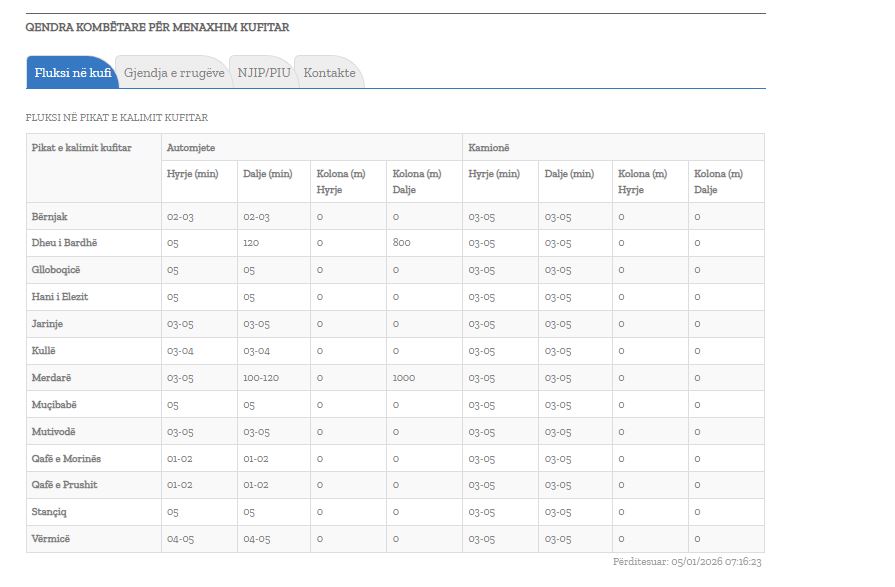Click the 800 queue value for Dheu i Bardhë
This screenshot has height=587, width=895.
click(x=400, y=243)
